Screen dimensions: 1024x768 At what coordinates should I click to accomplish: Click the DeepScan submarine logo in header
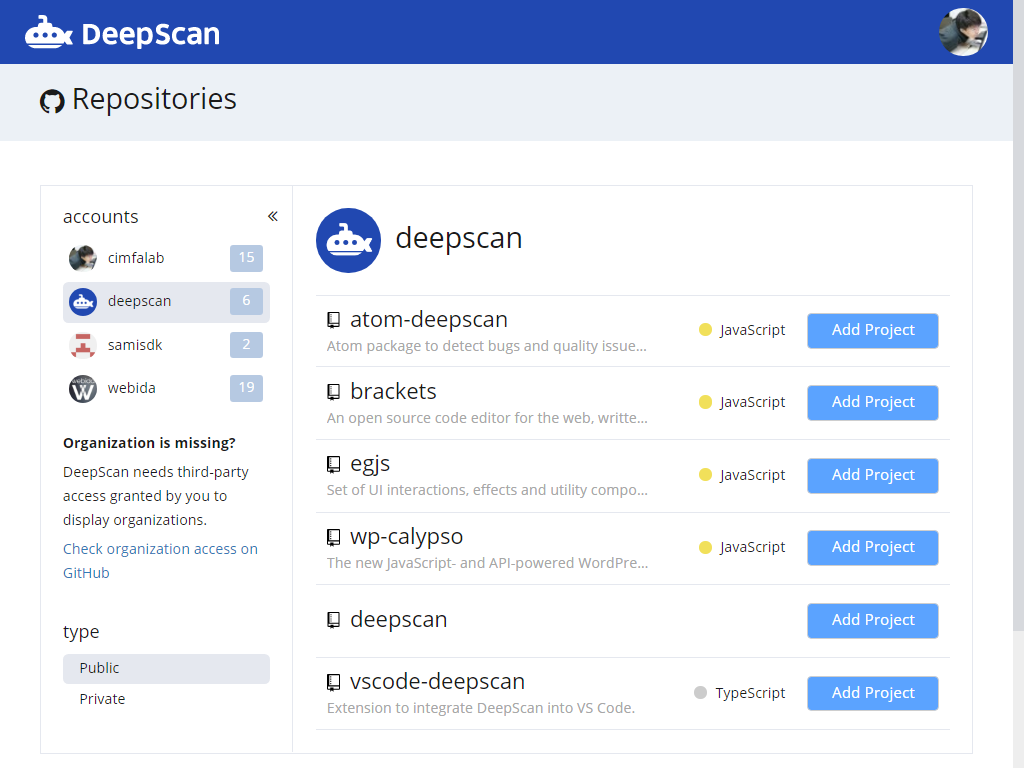pos(49,33)
